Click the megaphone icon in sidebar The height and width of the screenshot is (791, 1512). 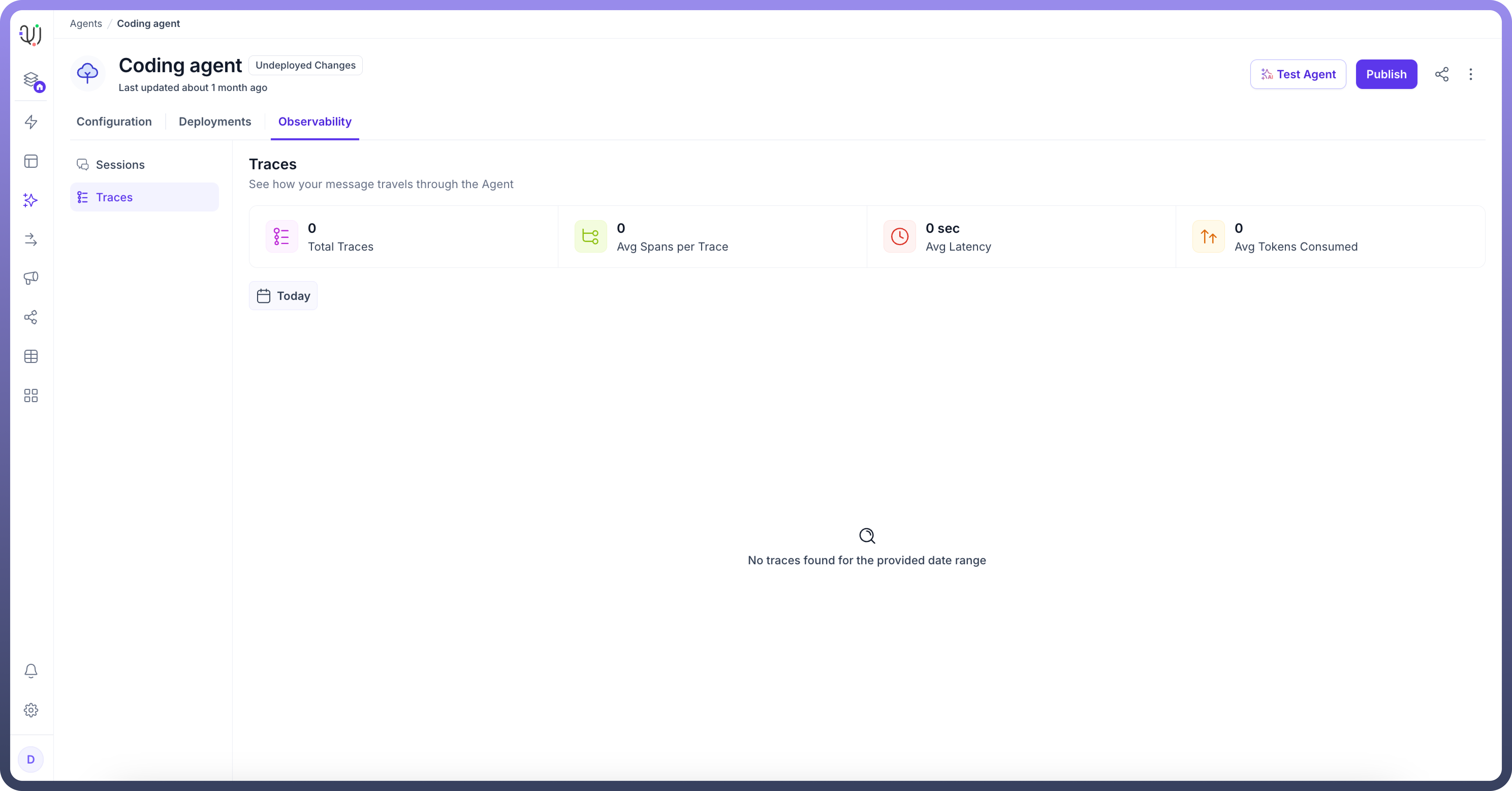(x=31, y=278)
